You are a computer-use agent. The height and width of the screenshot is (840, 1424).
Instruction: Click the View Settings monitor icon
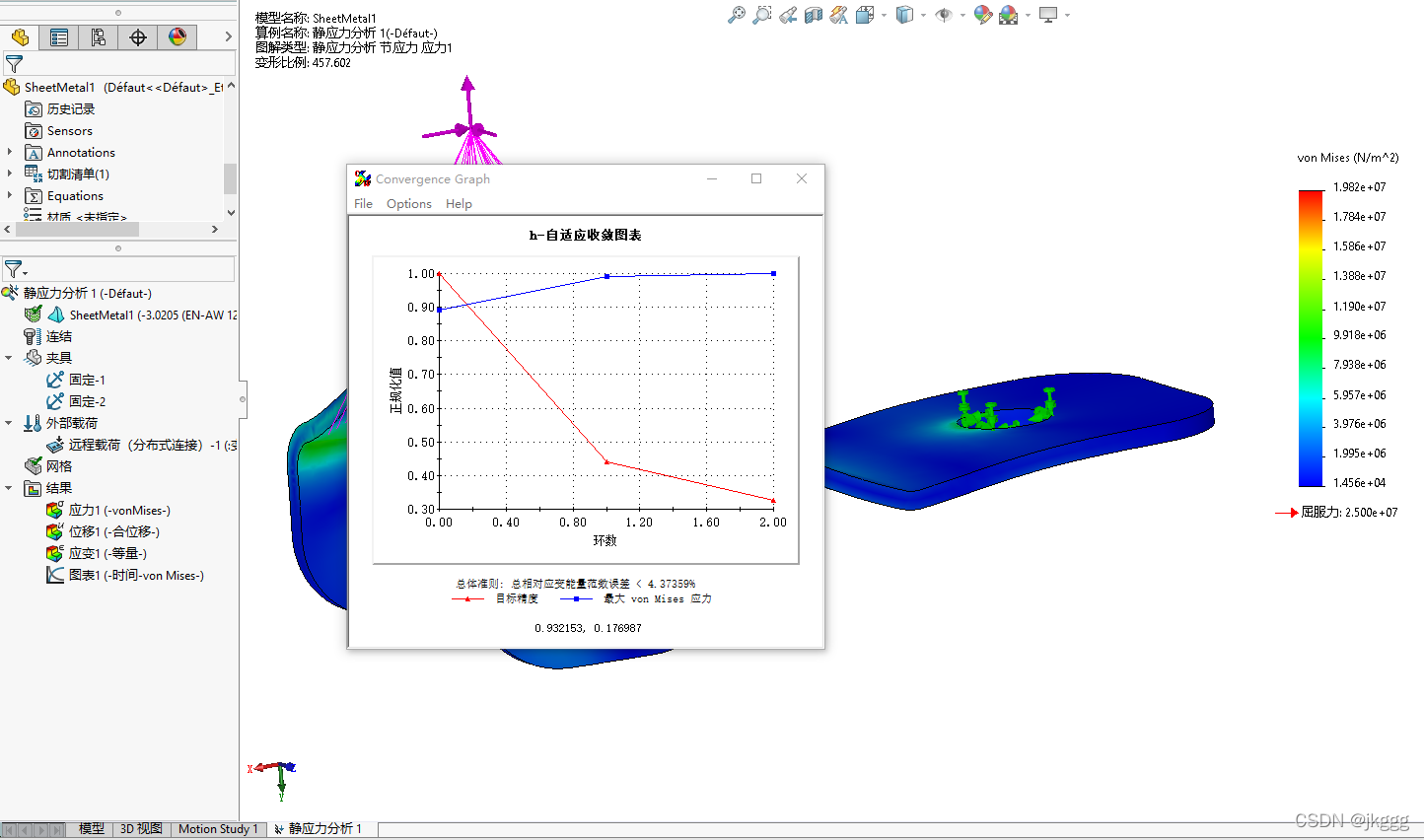(1048, 15)
